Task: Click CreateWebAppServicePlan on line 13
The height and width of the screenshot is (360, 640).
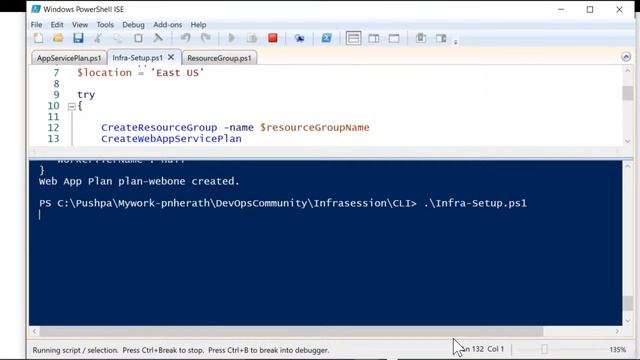Action: (x=171, y=138)
